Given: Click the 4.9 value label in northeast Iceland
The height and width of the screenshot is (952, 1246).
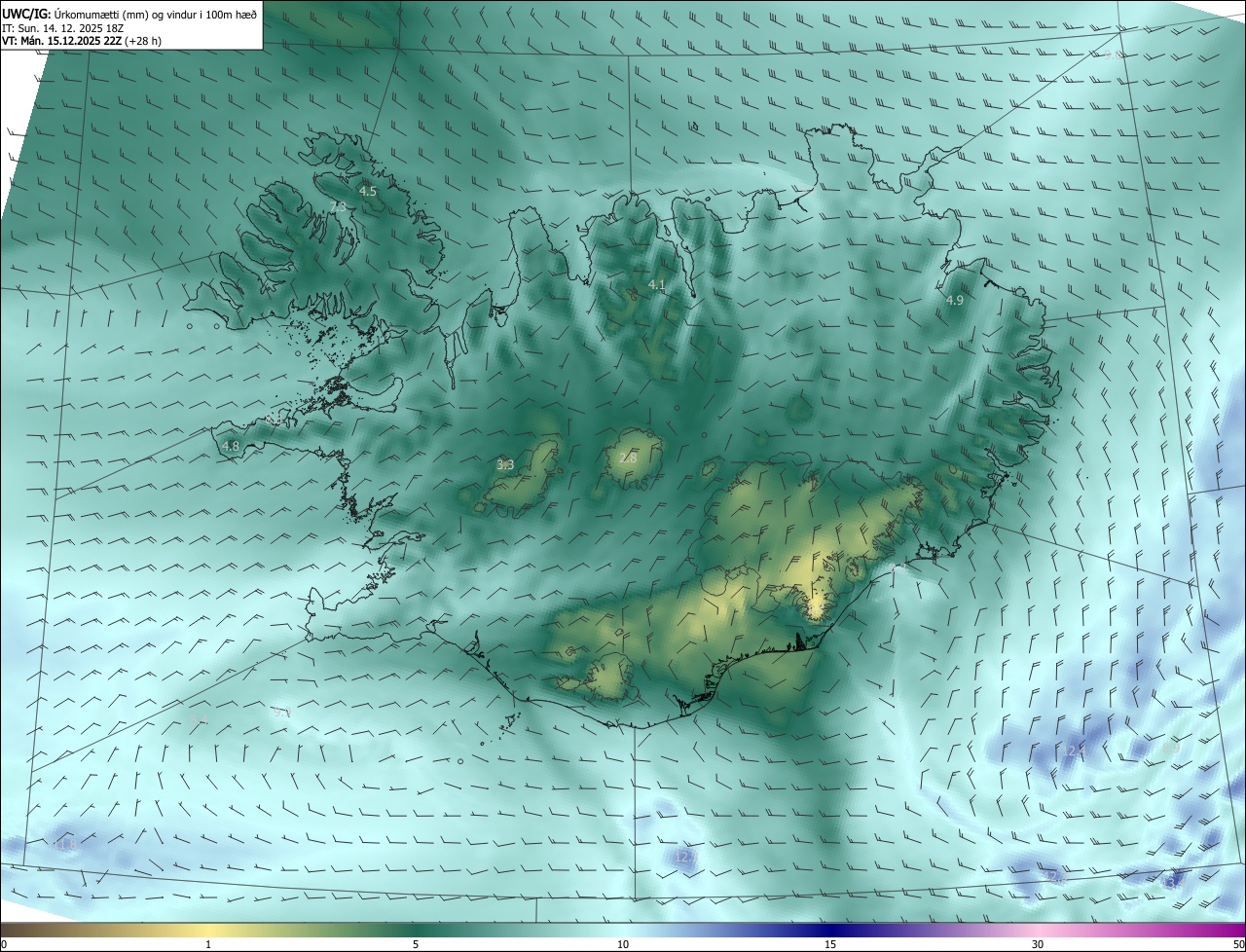Looking at the screenshot, I should (x=955, y=301).
